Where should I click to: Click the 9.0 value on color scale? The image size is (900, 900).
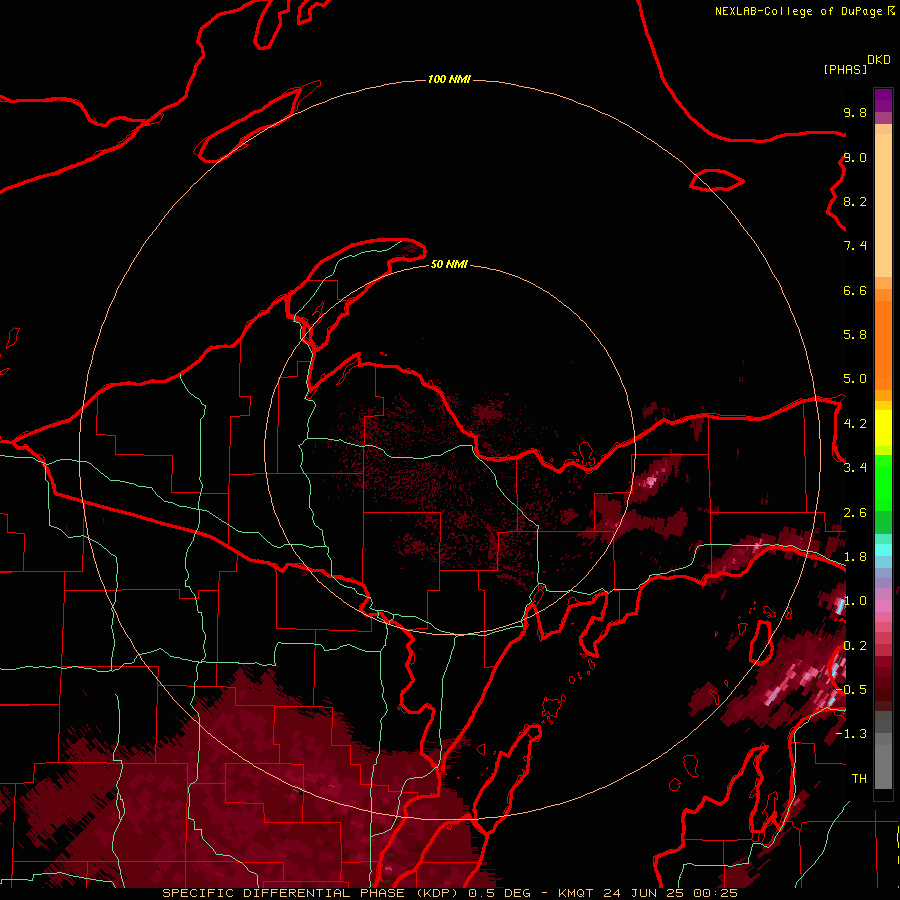[x=855, y=157]
